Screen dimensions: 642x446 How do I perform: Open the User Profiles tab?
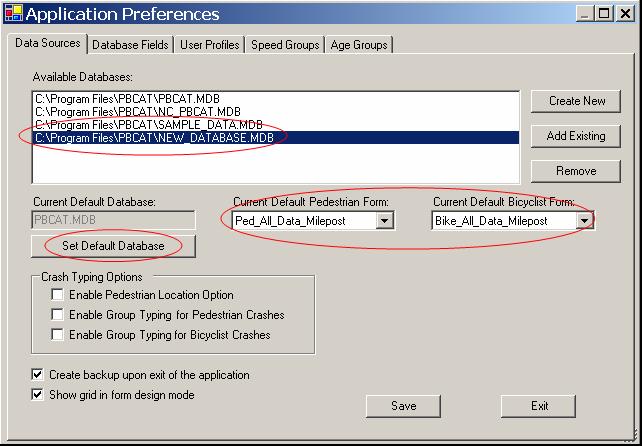tap(210, 45)
